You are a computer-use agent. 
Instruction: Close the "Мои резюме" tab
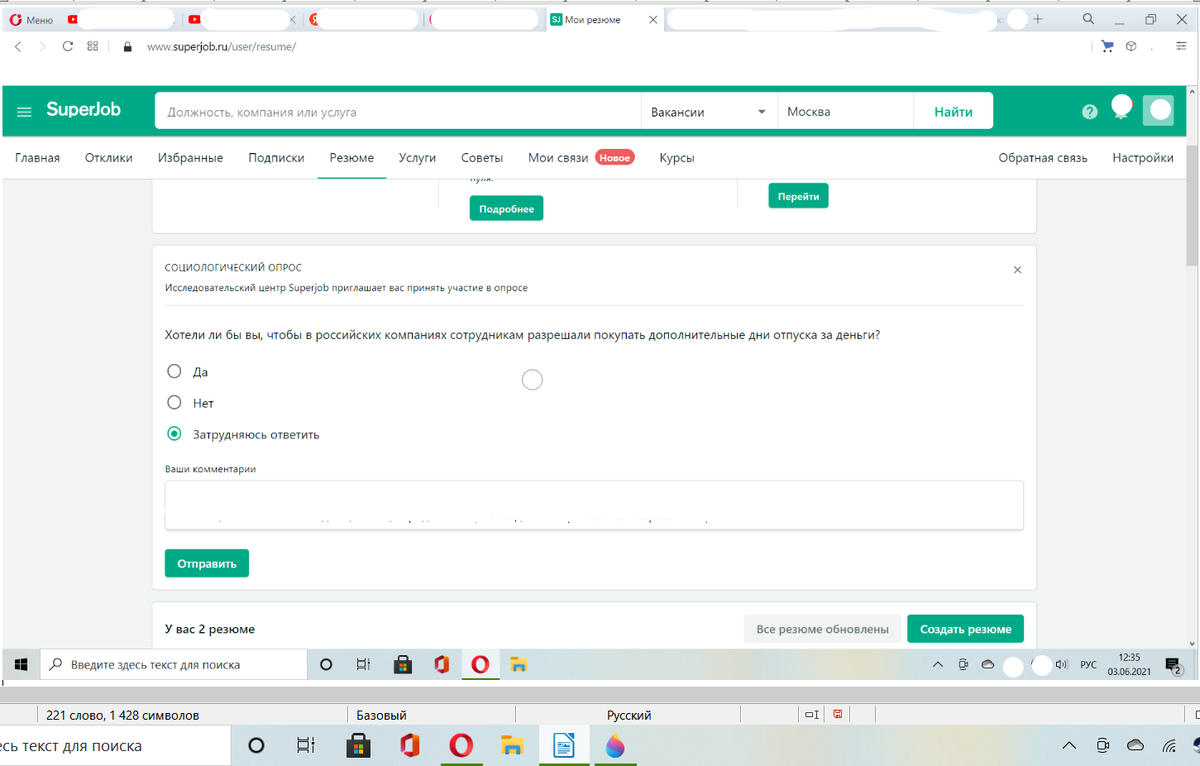tap(653, 20)
